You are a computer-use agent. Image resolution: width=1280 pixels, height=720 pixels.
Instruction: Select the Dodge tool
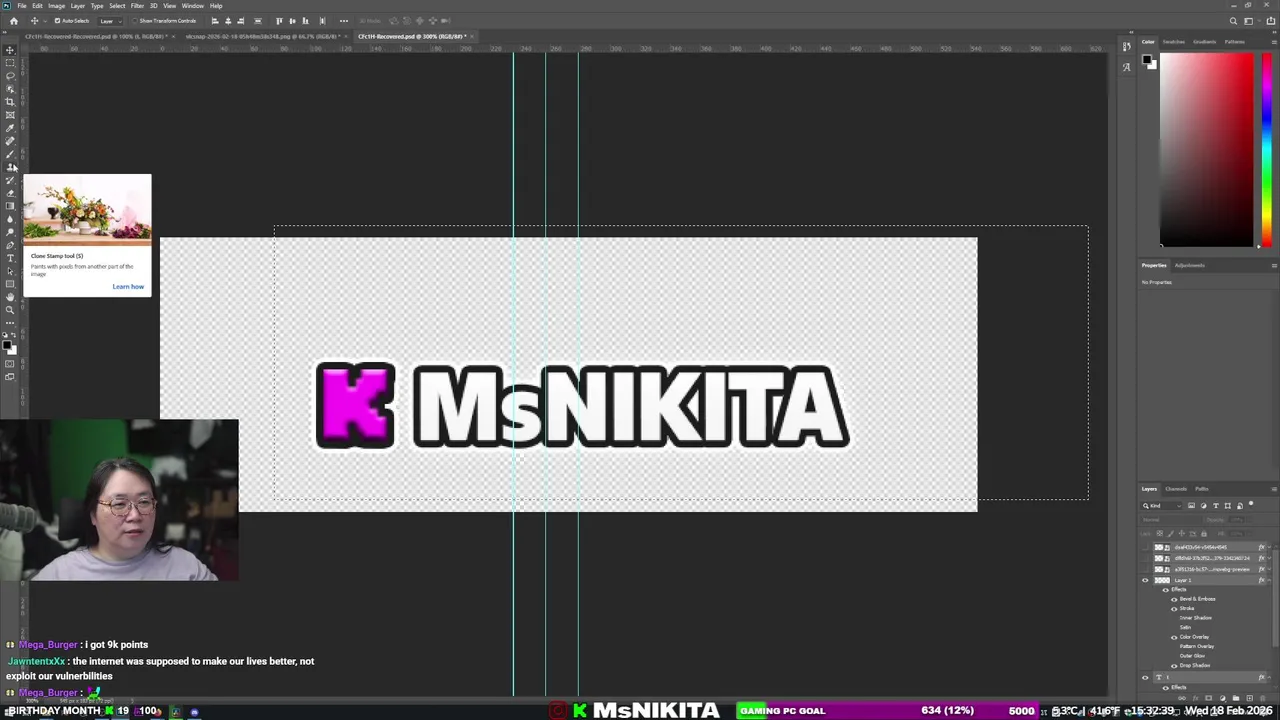[x=10, y=231]
